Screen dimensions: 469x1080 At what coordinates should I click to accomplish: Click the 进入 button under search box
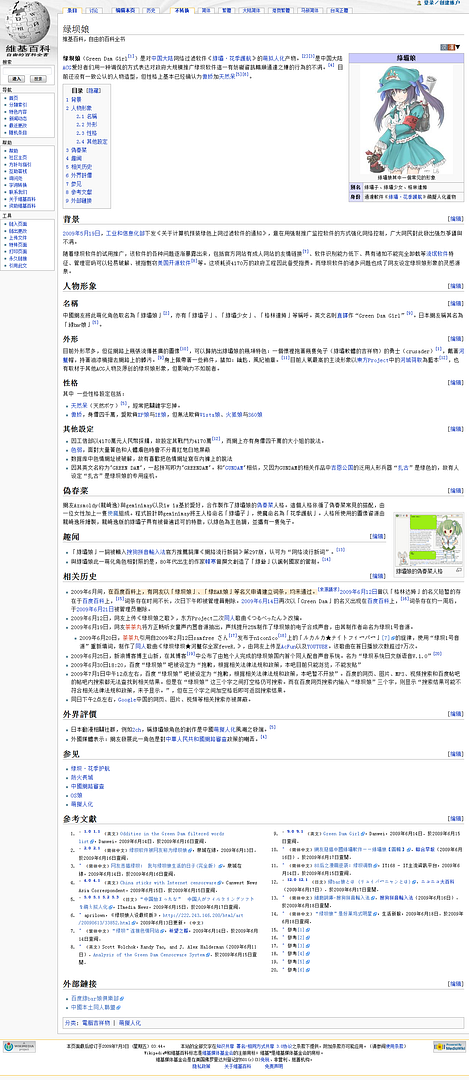tap(16, 79)
